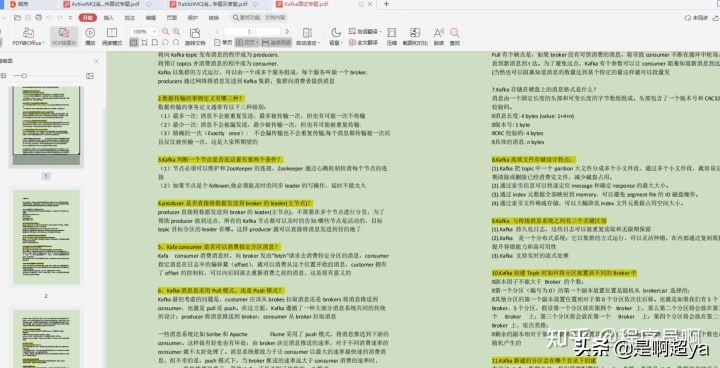Click the page number input field

coord(252,32)
